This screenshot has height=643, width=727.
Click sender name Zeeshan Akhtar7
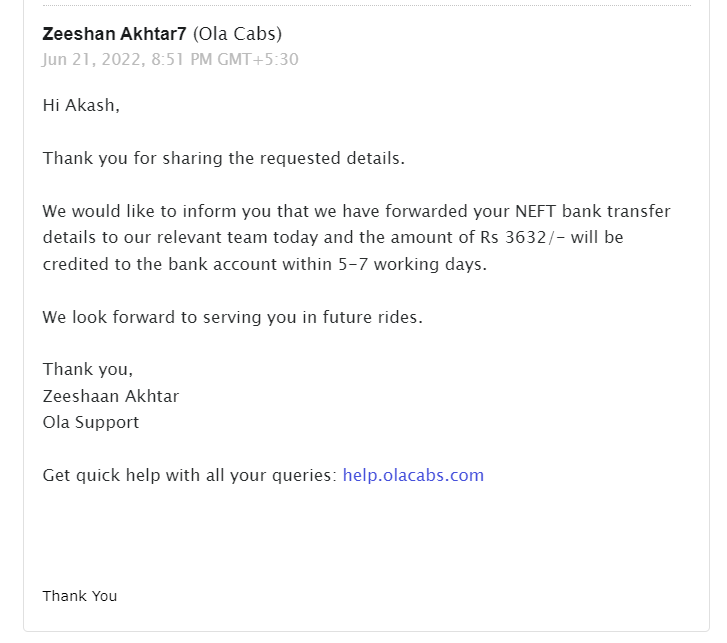pyautogui.click(x=114, y=34)
